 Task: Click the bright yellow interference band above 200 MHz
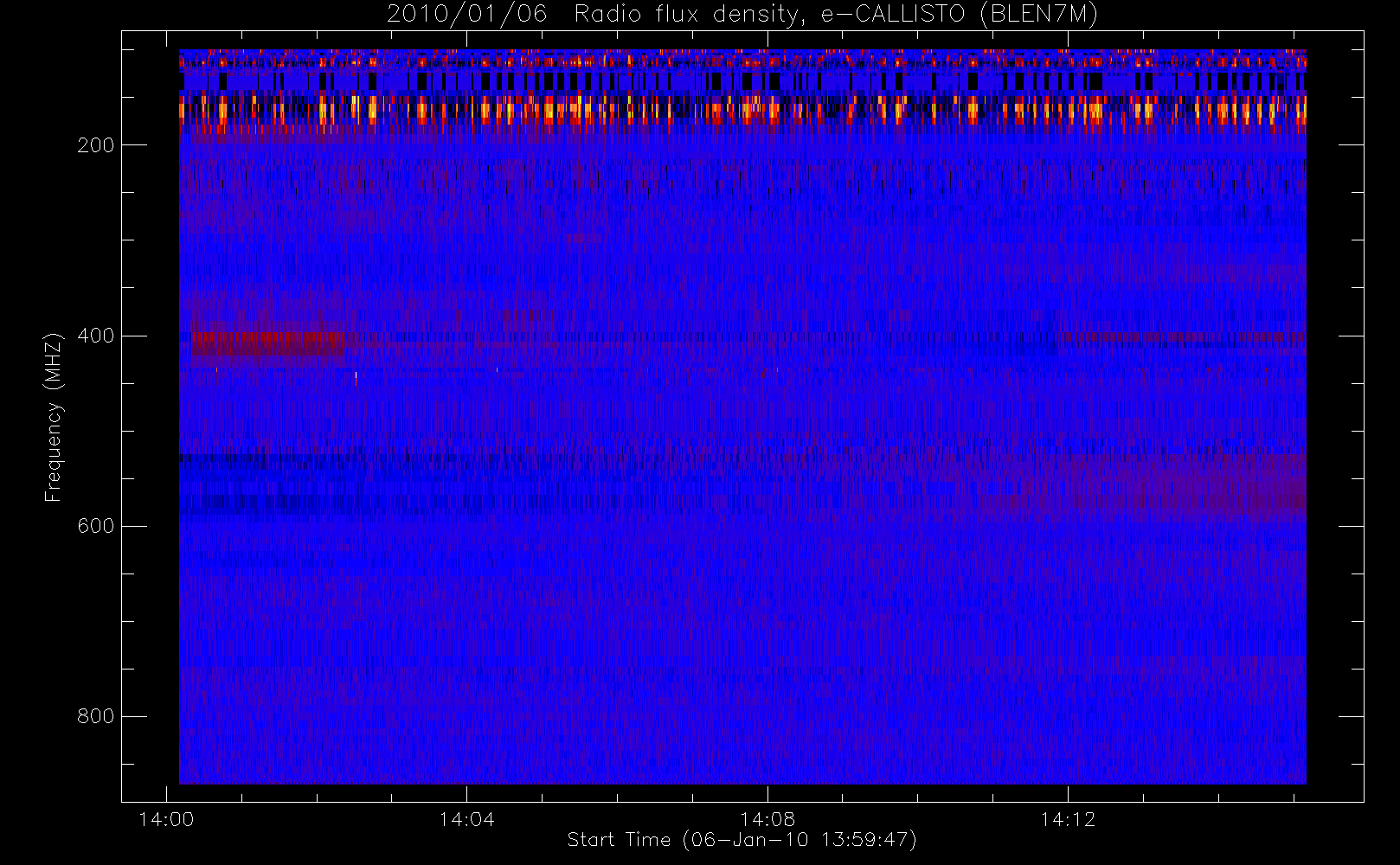click(742, 111)
